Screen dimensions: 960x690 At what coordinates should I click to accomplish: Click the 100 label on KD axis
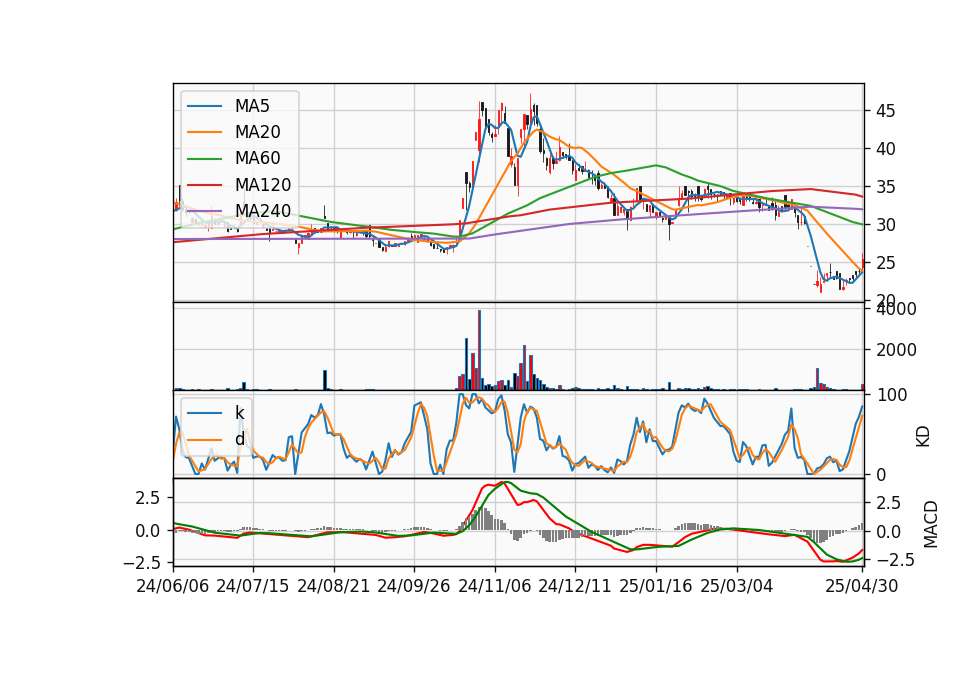click(891, 395)
